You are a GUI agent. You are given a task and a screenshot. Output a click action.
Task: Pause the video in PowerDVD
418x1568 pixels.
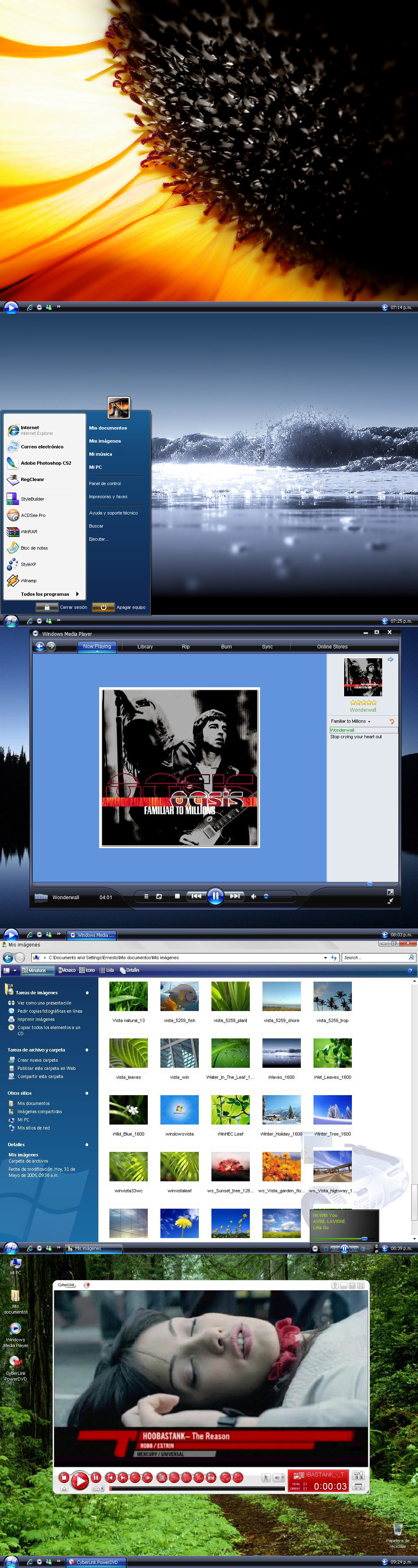96,1477
